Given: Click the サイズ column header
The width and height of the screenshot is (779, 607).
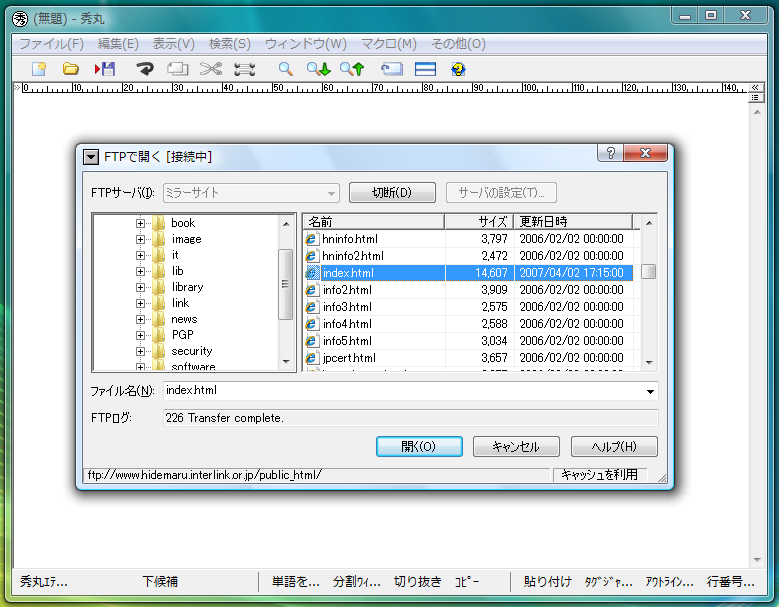Looking at the screenshot, I should point(479,222).
